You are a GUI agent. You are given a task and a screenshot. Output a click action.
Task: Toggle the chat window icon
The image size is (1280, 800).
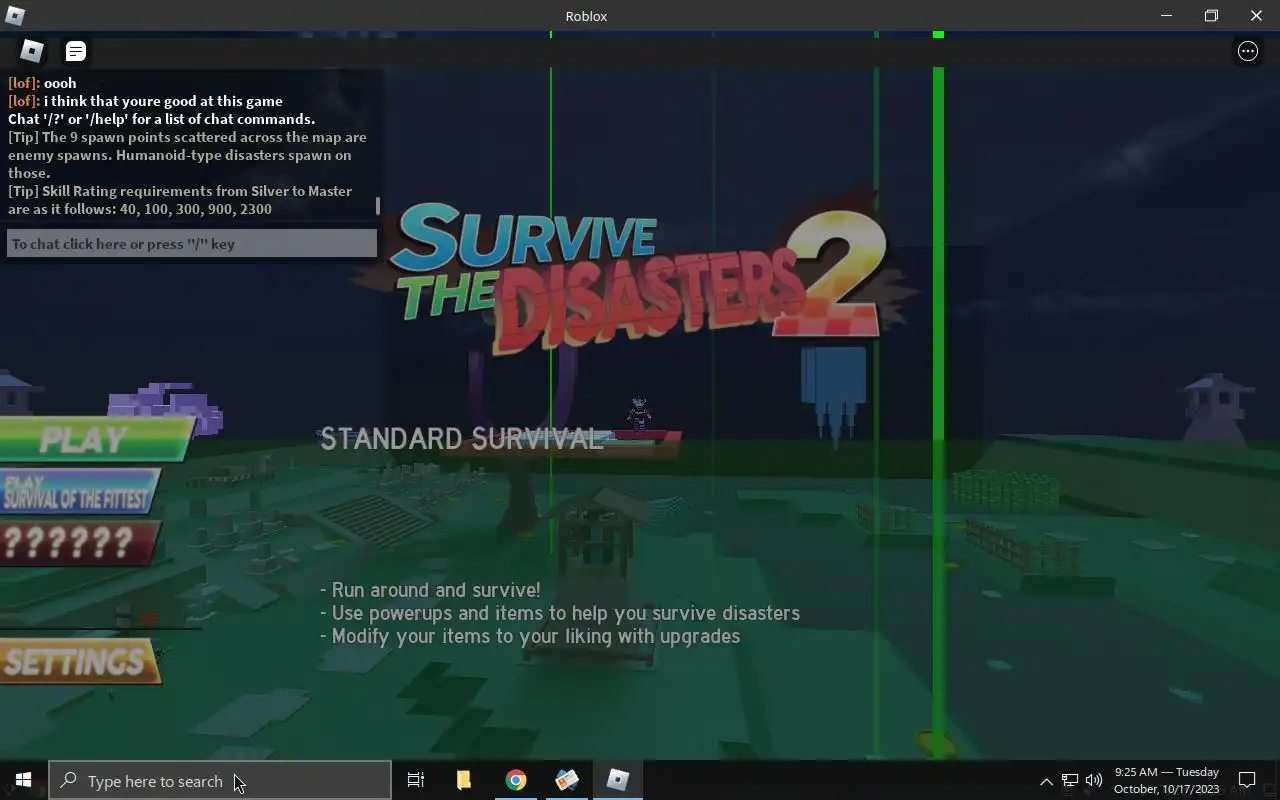(76, 51)
